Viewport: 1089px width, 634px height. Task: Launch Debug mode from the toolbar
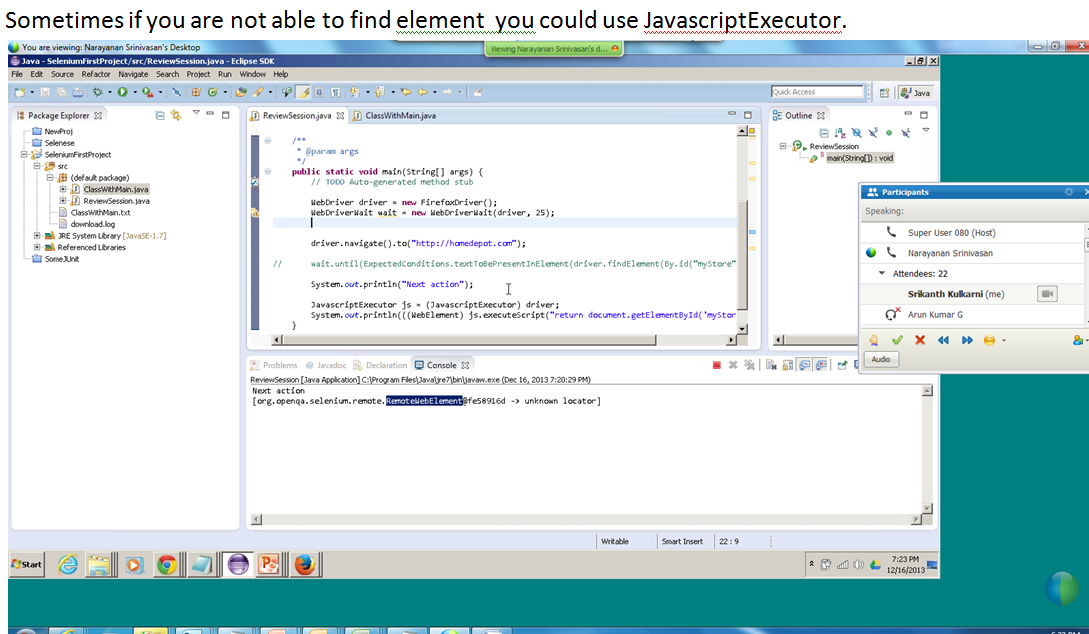96,91
